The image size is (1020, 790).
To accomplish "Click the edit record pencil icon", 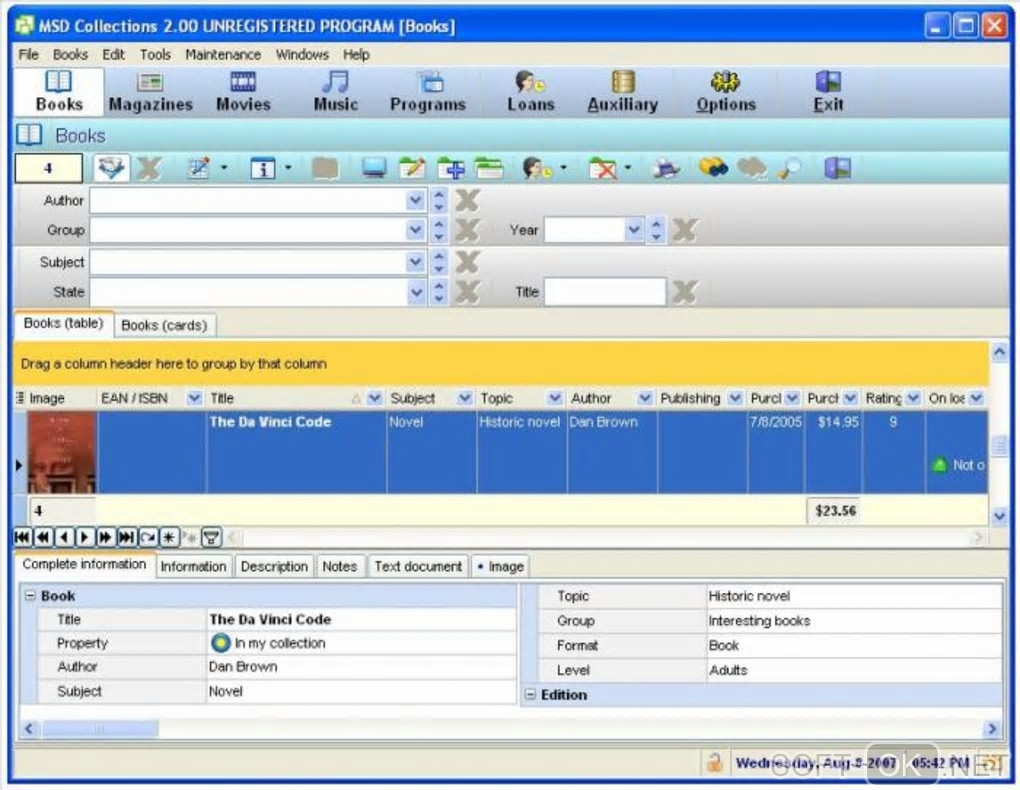I will point(412,169).
